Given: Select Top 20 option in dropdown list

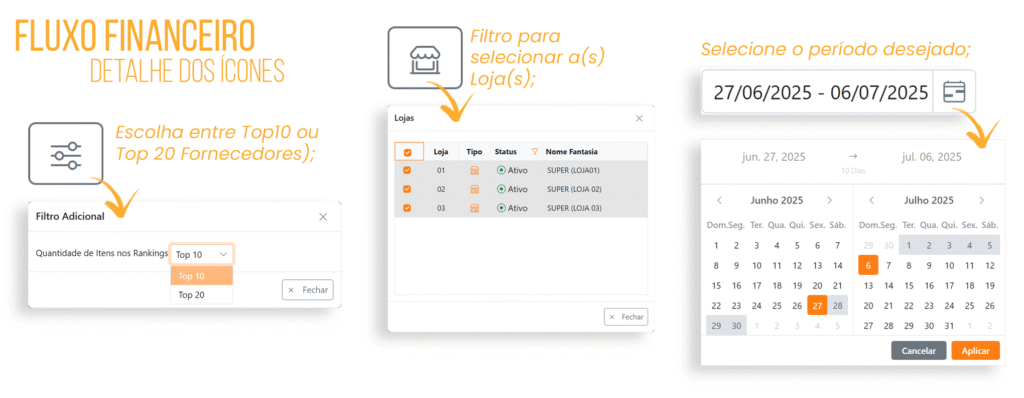Looking at the screenshot, I should 202,295.
